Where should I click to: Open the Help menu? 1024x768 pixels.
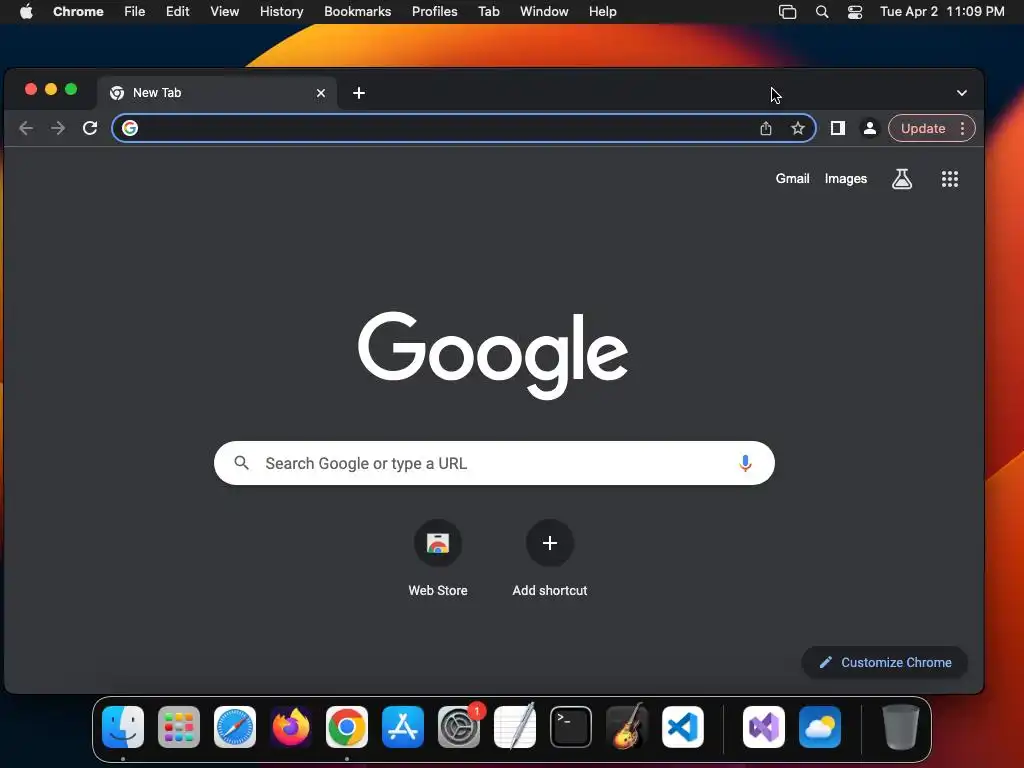(x=603, y=11)
